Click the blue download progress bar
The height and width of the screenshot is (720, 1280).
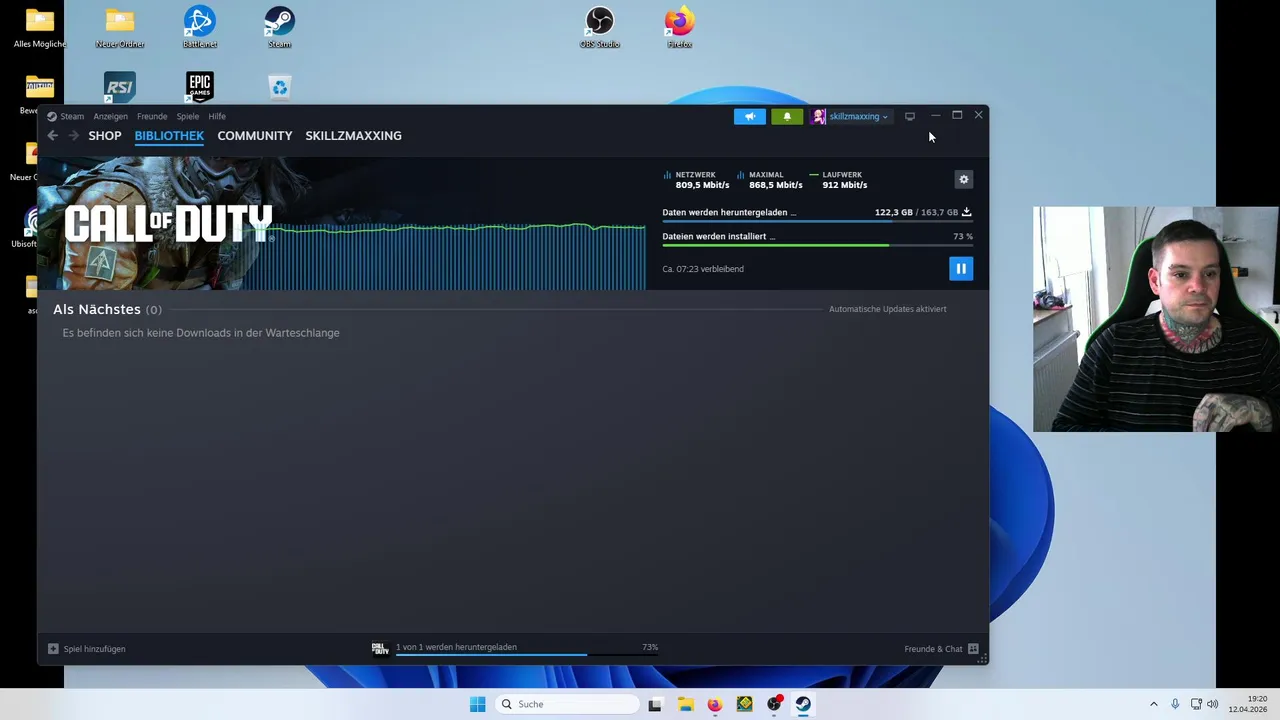(817, 221)
